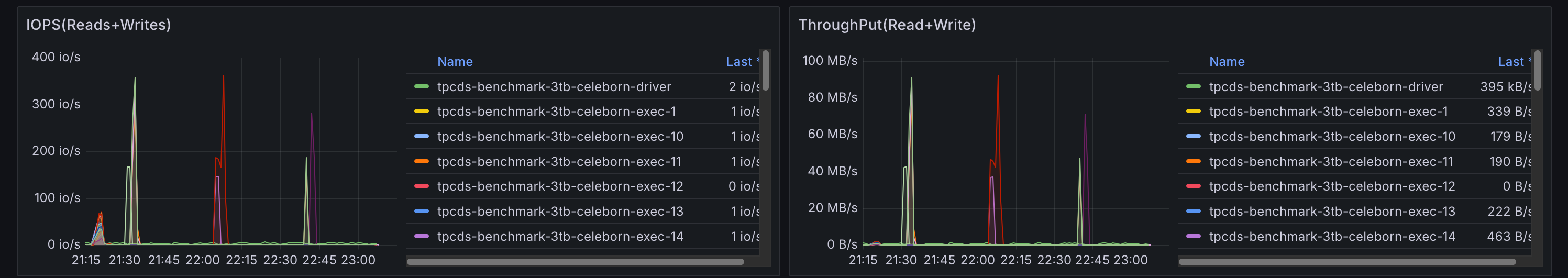Click the IOPS legend vertical scrollbar

[x=765, y=71]
